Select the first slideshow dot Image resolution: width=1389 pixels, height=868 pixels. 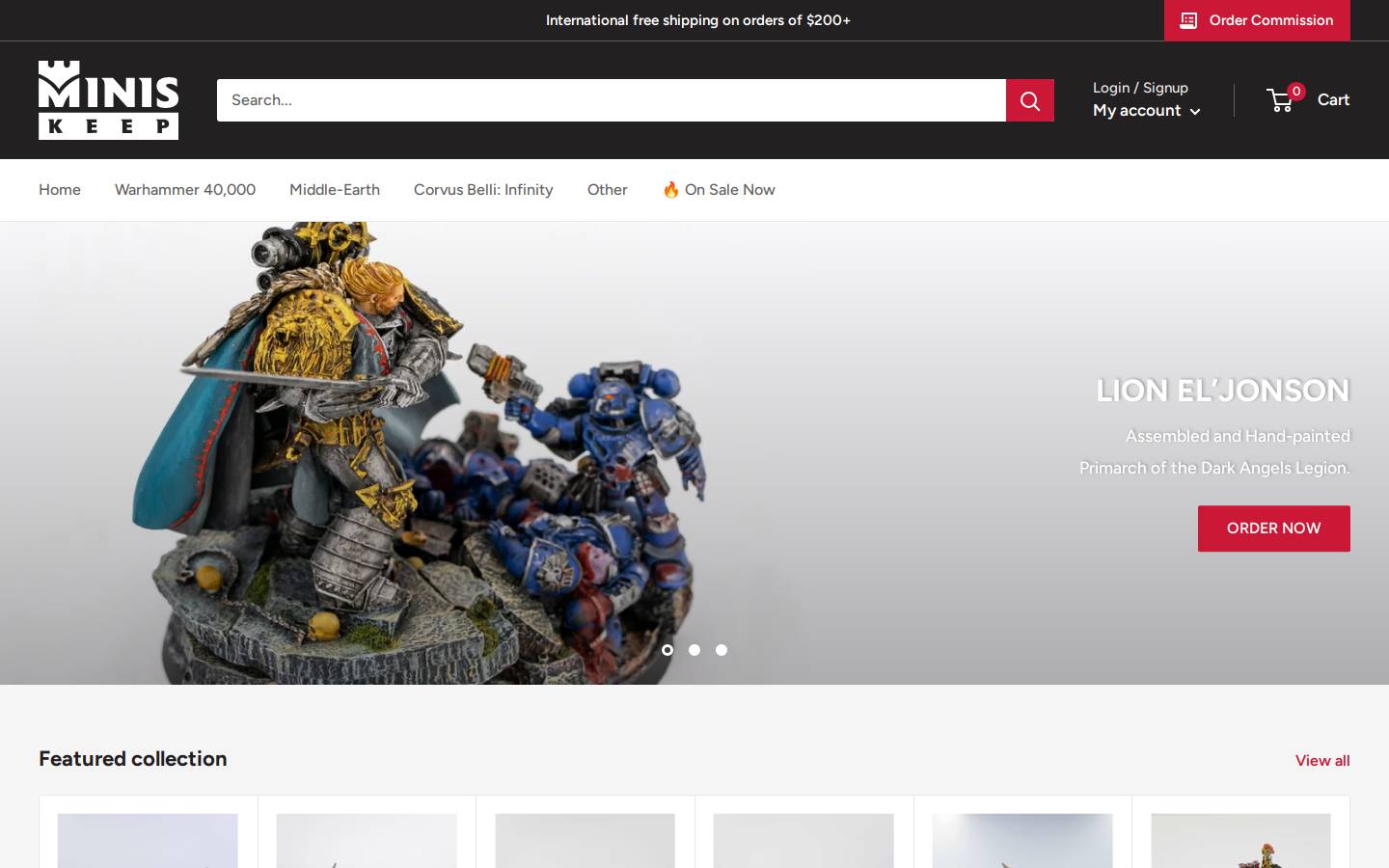(x=667, y=650)
